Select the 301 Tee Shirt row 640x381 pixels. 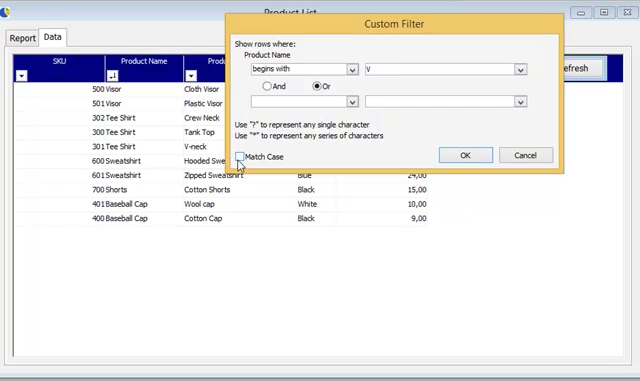(220, 146)
